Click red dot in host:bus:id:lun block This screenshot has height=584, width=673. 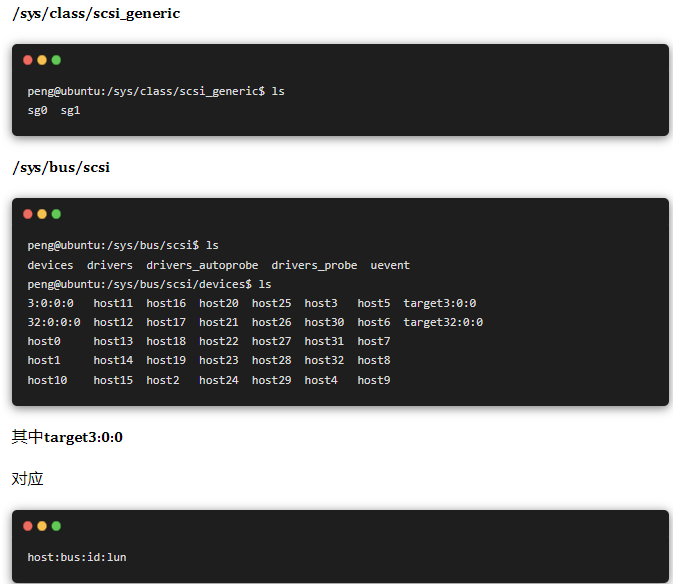(x=28, y=526)
